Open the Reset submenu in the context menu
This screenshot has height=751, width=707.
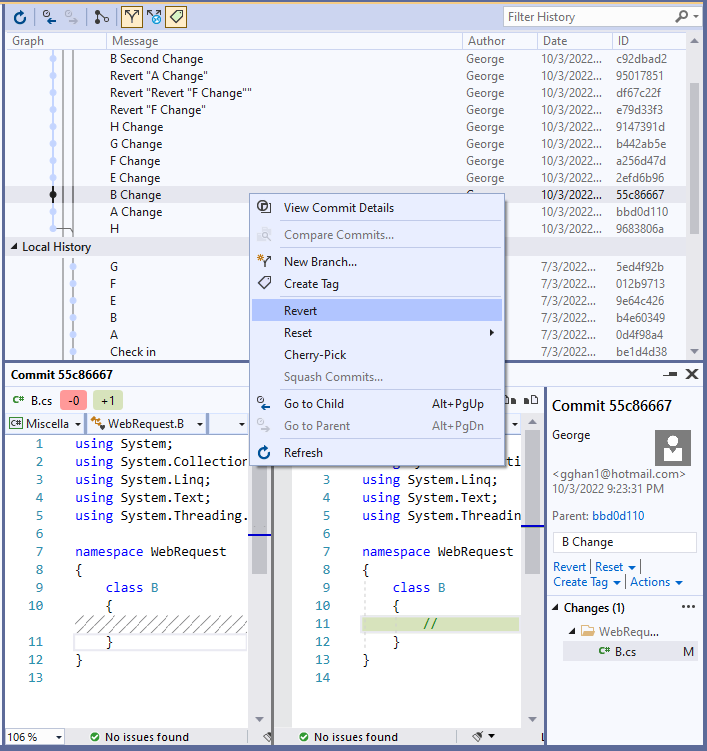point(376,333)
